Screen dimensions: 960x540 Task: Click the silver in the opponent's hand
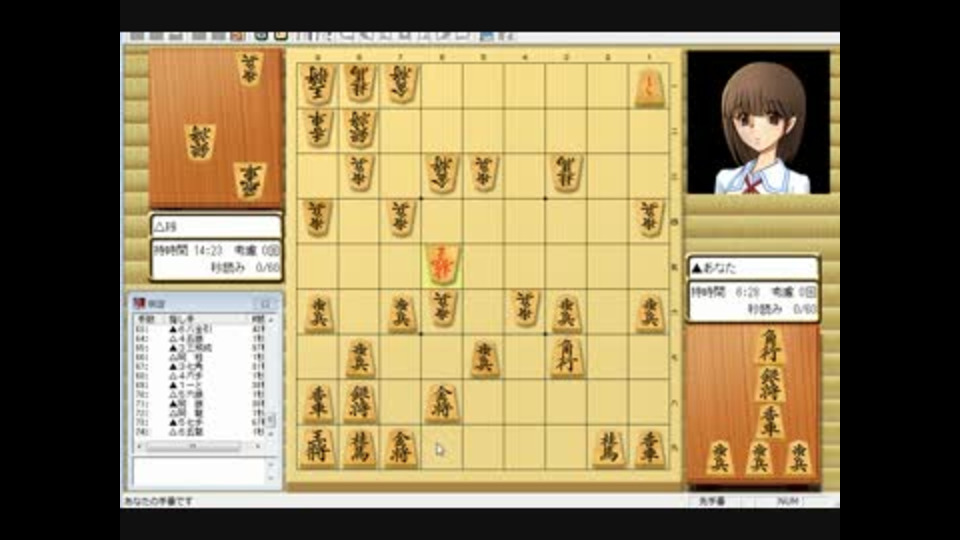point(200,142)
